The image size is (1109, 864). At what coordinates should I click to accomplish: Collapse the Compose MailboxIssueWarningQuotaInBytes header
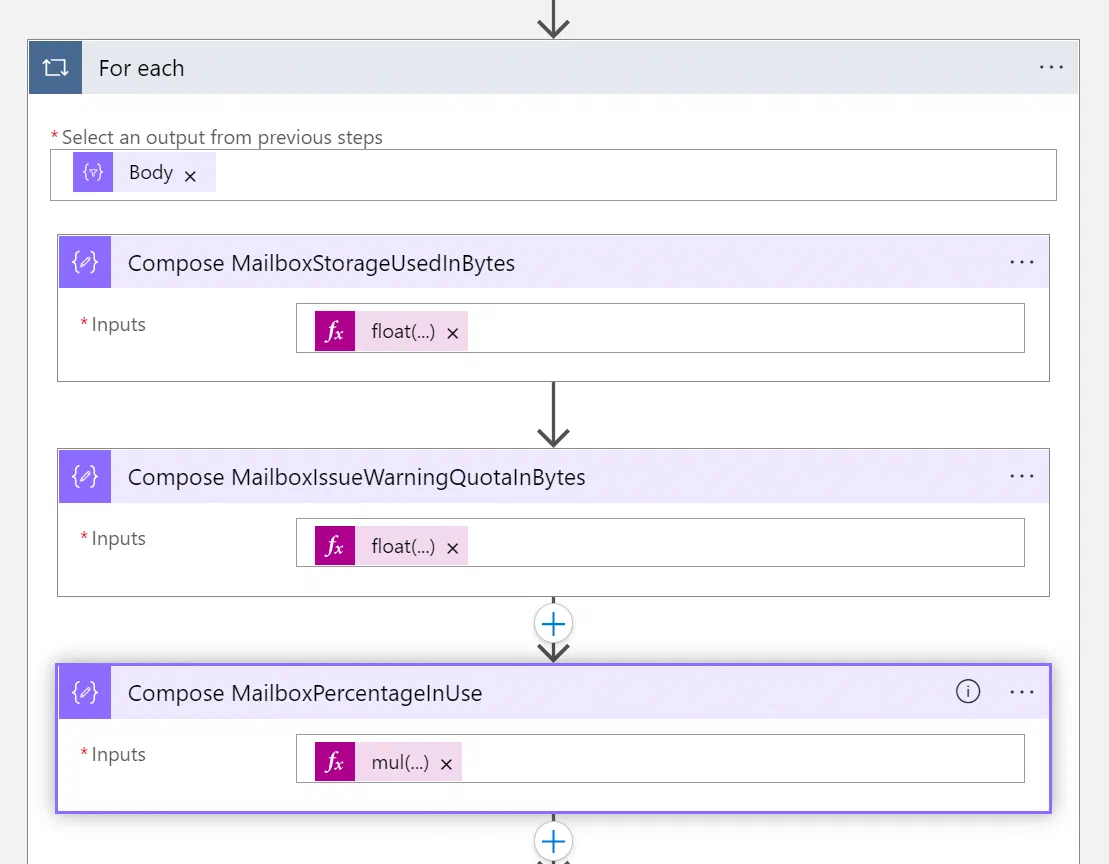[x=554, y=477]
